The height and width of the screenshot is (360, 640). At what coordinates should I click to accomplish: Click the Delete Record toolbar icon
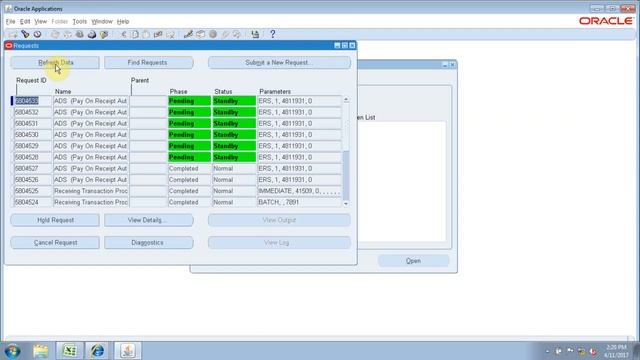[170, 34]
